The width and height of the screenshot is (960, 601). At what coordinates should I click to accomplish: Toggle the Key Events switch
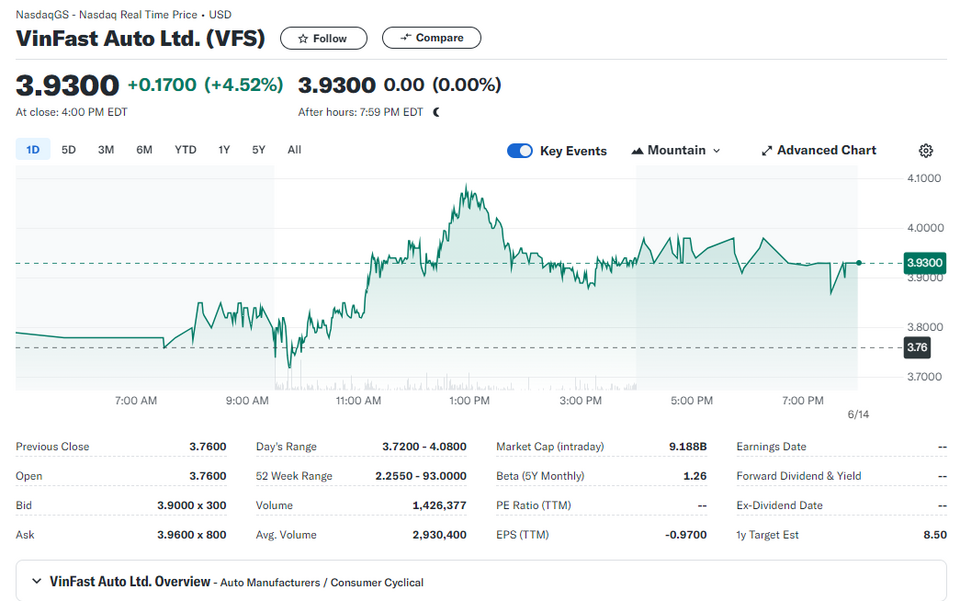point(520,151)
